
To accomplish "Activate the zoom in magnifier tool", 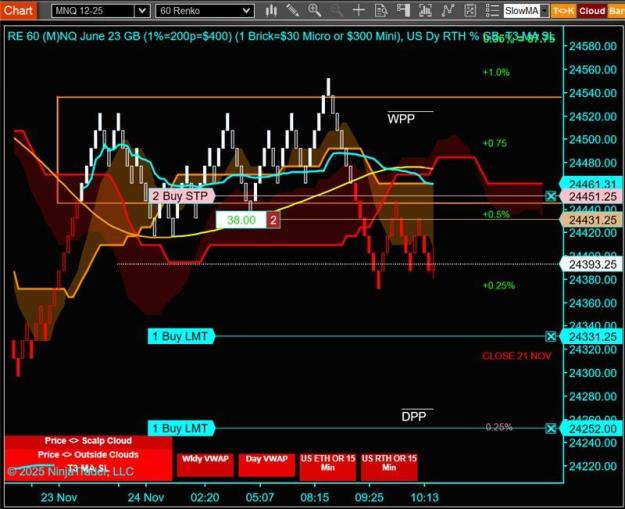I will 314,10.
